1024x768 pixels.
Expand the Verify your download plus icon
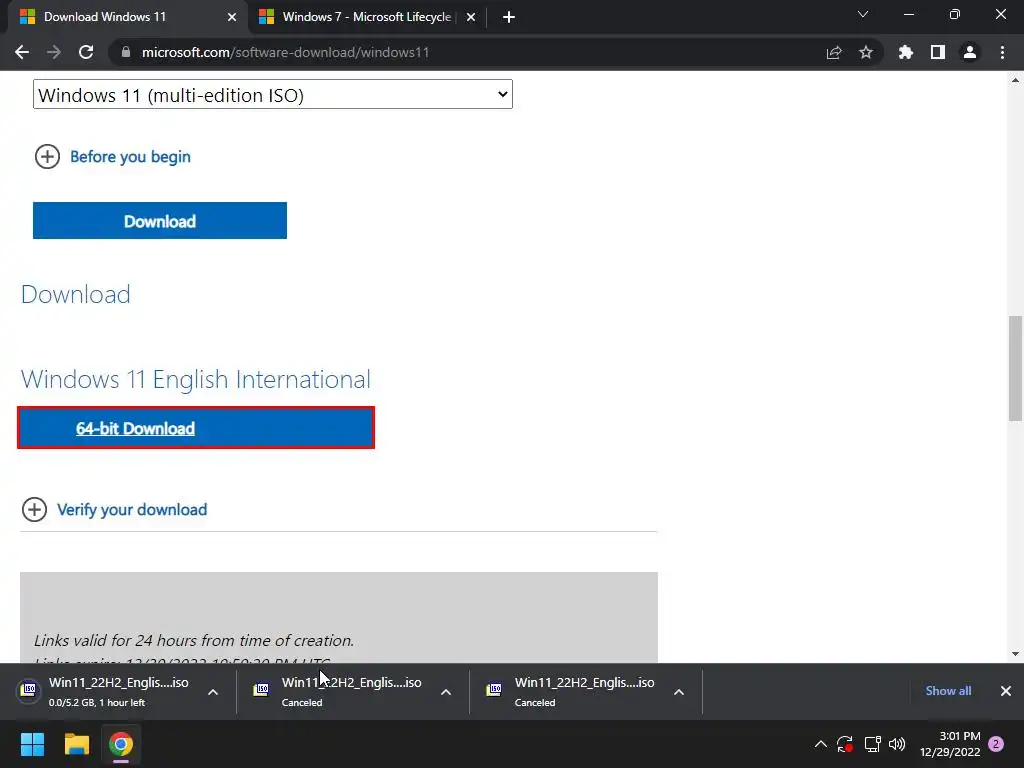click(x=34, y=509)
